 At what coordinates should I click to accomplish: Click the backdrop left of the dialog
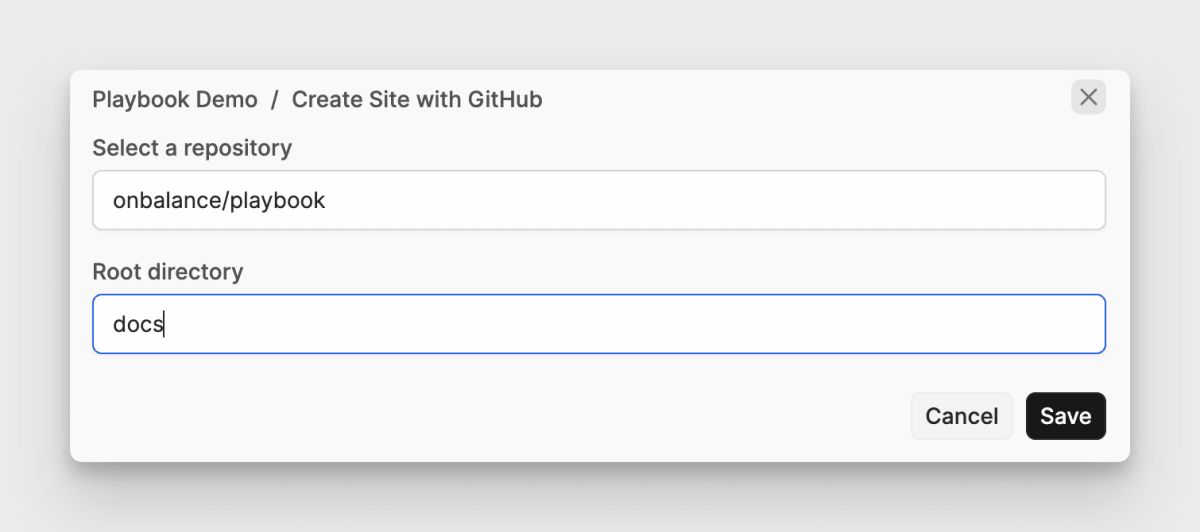pyautogui.click(x=35, y=266)
